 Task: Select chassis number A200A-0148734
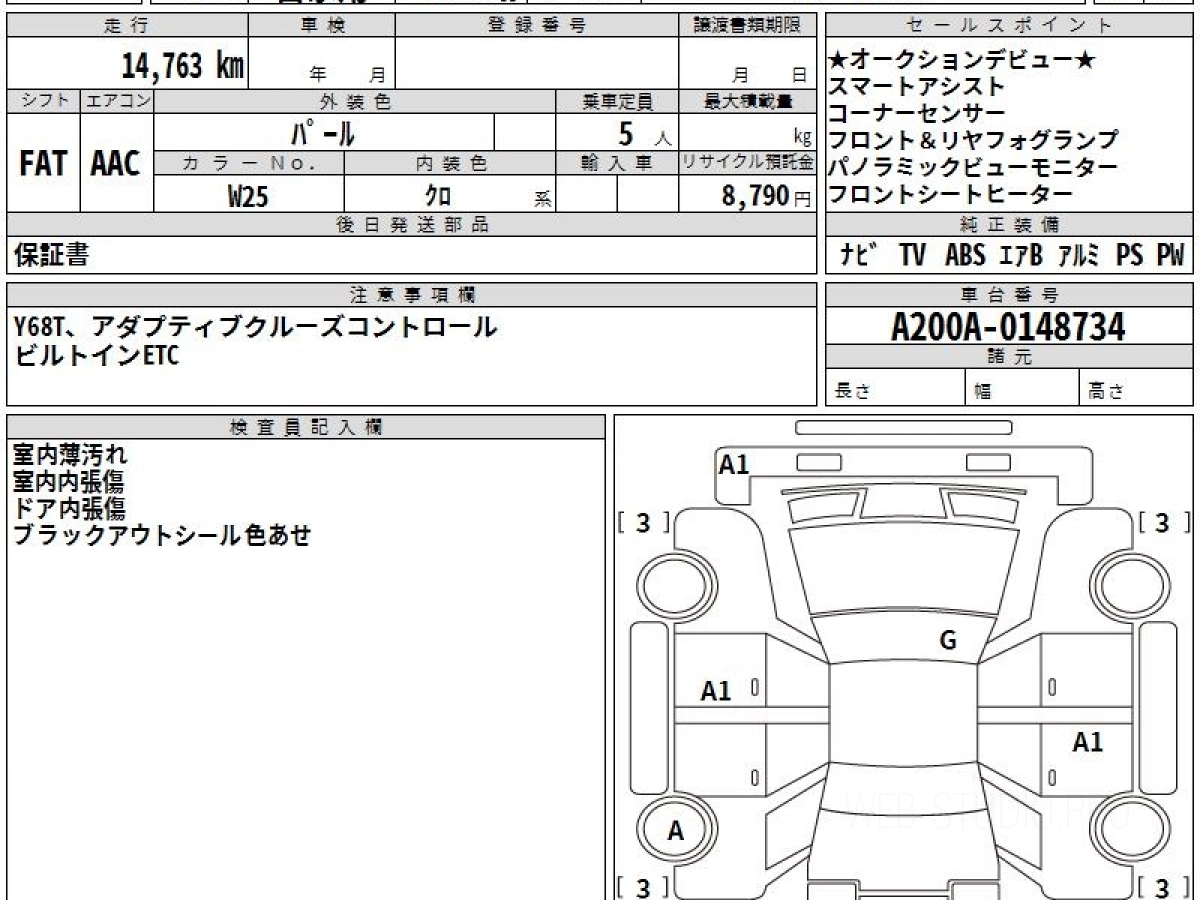coord(1008,326)
